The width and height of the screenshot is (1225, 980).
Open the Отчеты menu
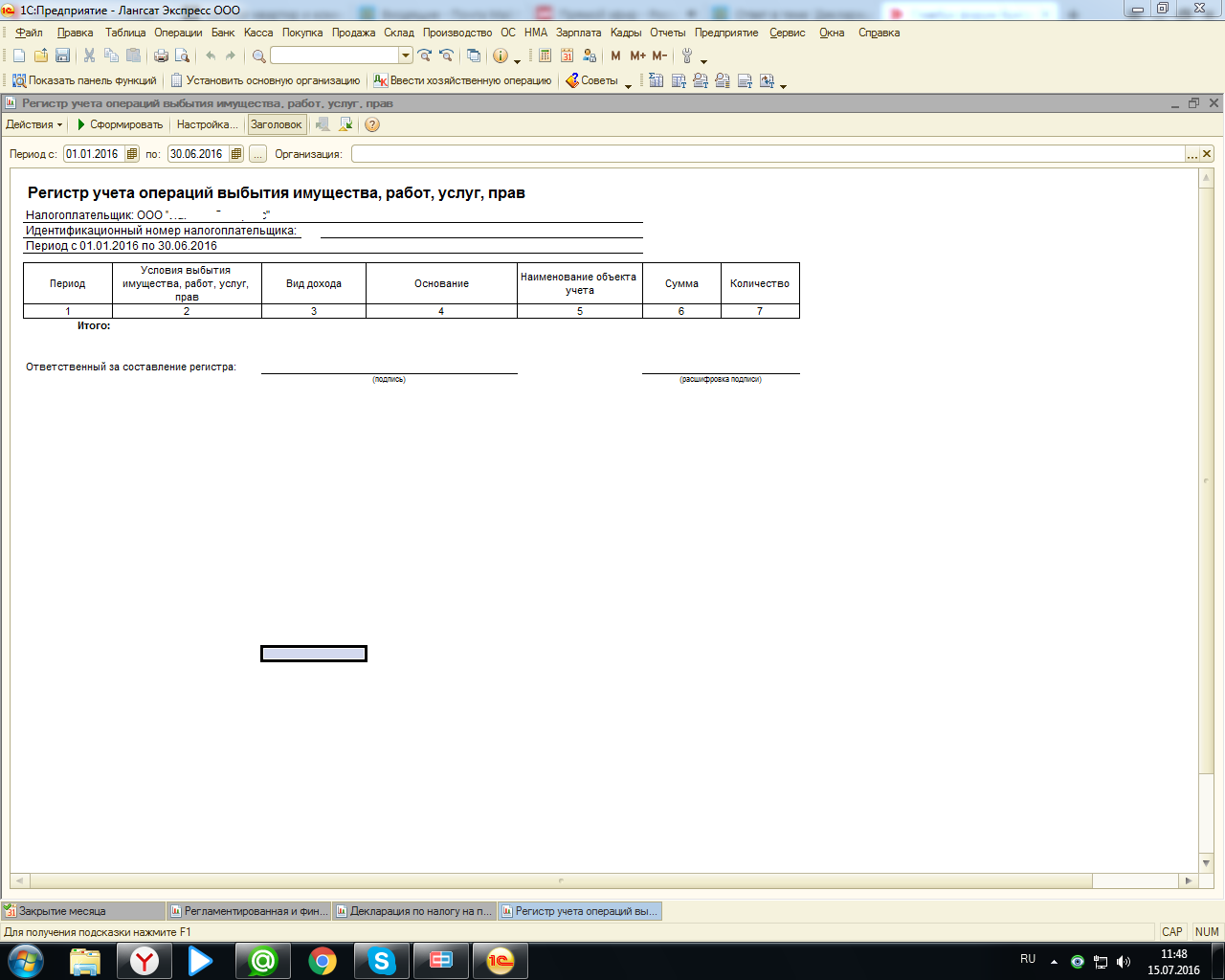click(668, 33)
